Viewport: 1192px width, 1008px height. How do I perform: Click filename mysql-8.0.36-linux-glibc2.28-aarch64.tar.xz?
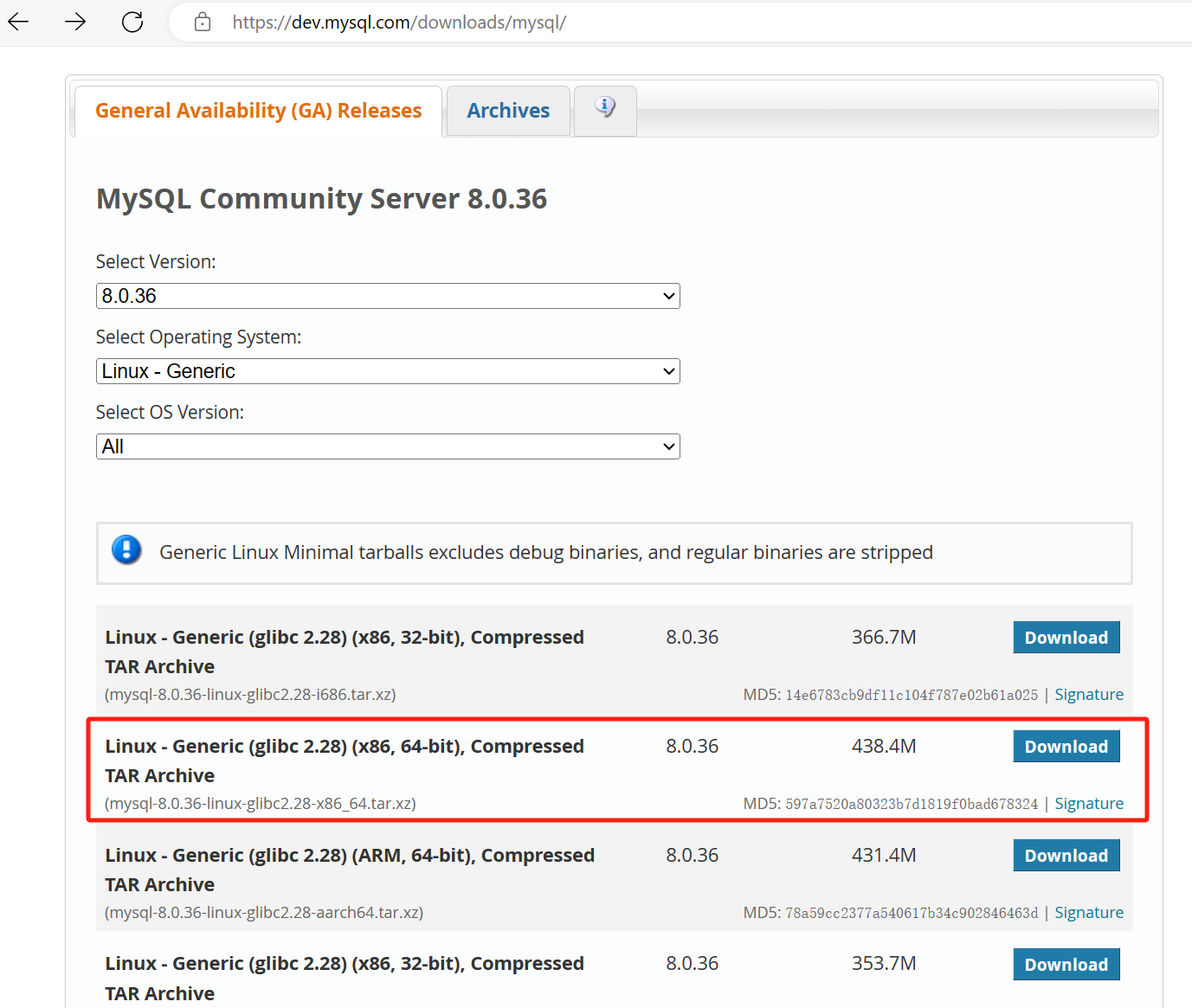click(x=264, y=913)
